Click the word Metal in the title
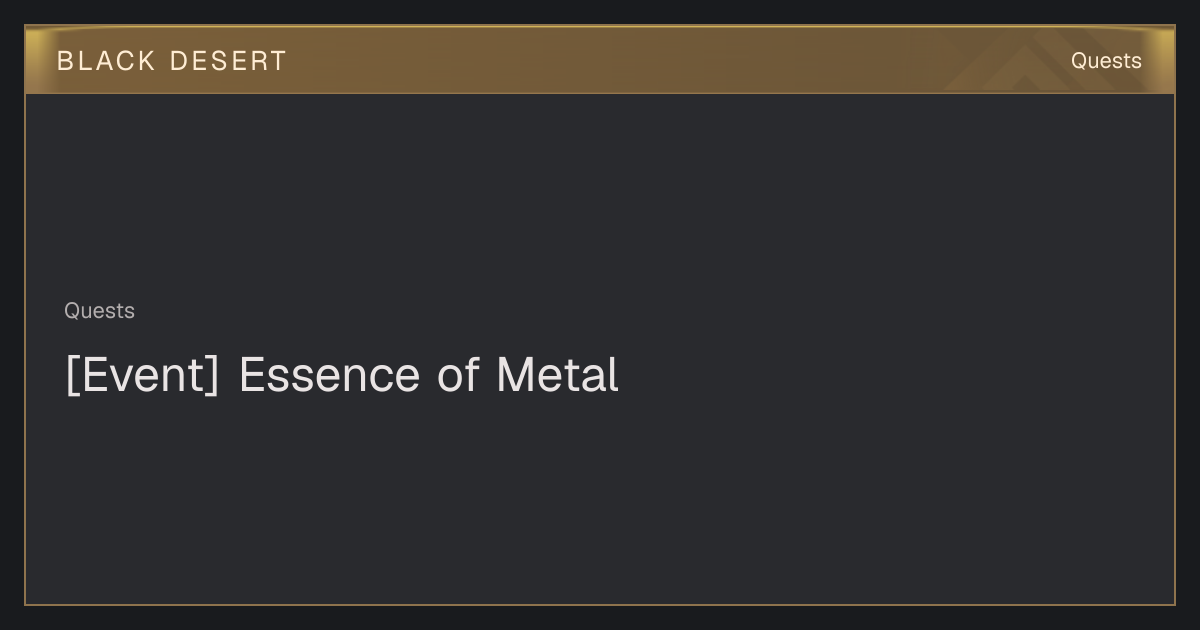 (557, 375)
